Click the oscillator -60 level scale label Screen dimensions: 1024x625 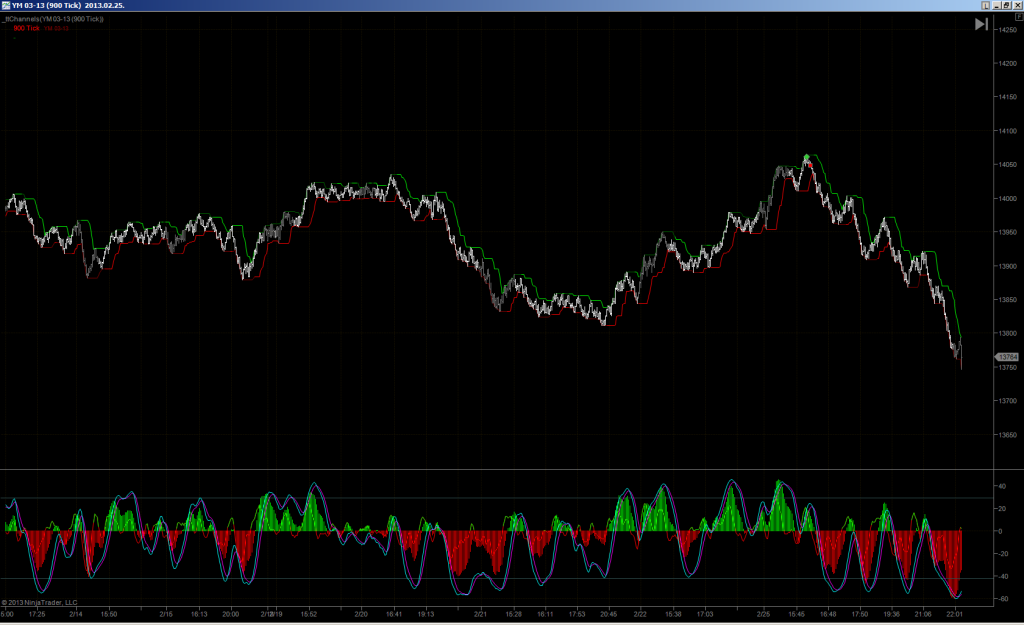pyautogui.click(x=1002, y=599)
